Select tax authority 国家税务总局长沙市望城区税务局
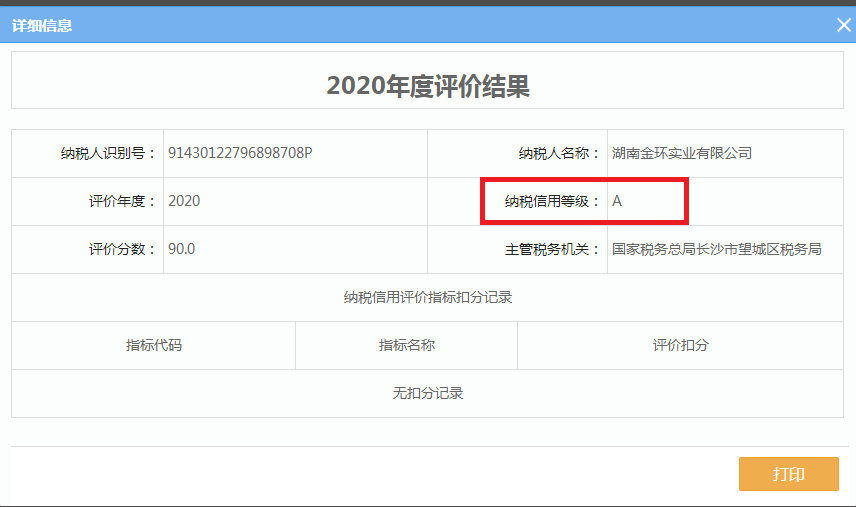856x507 pixels. pyautogui.click(x=716, y=249)
